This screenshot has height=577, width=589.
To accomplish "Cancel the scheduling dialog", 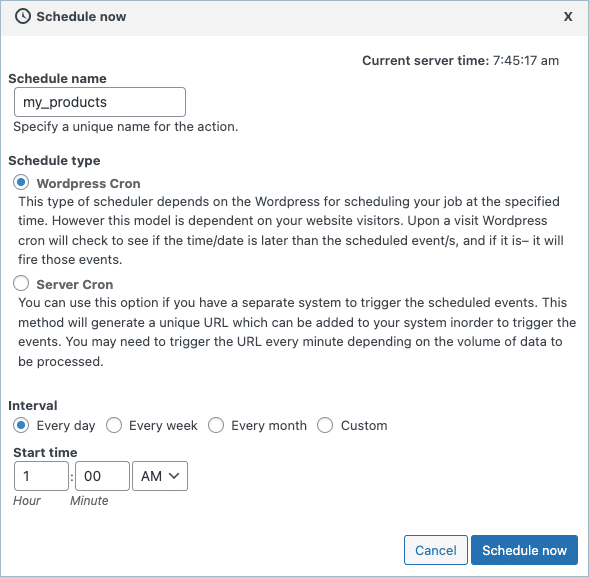I will tap(436, 550).
